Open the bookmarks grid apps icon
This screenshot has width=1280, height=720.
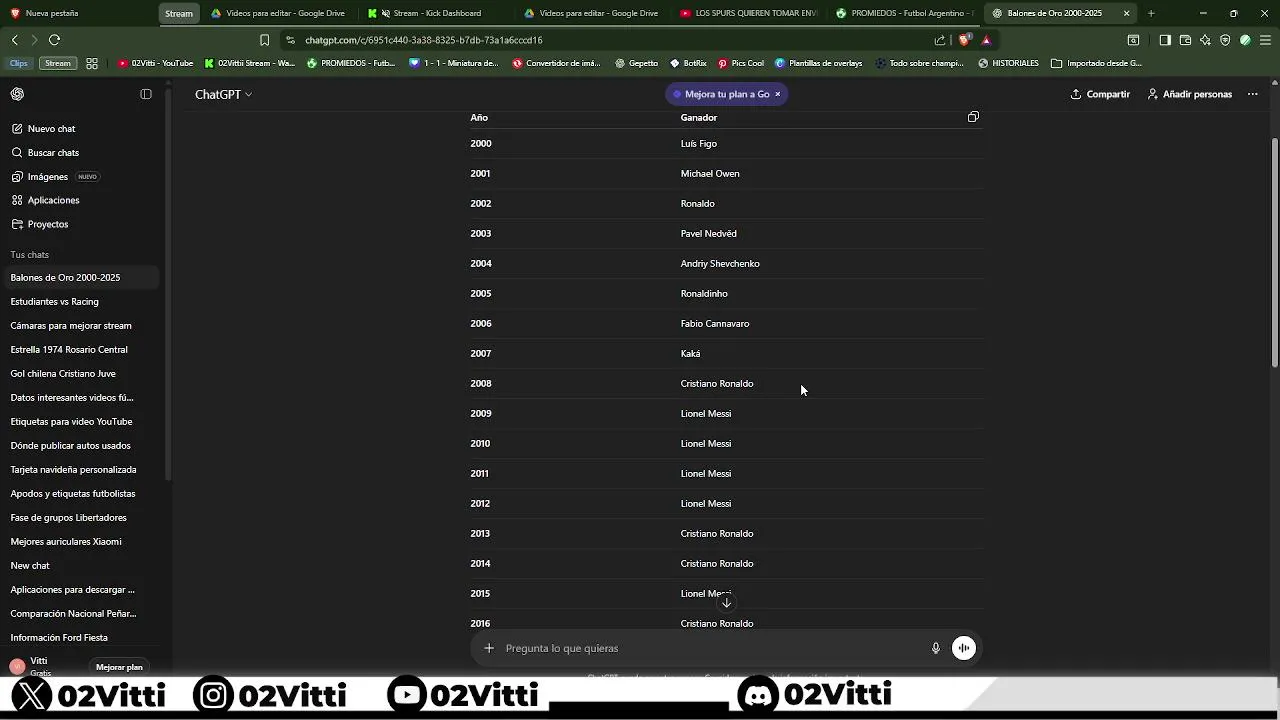click(x=92, y=63)
